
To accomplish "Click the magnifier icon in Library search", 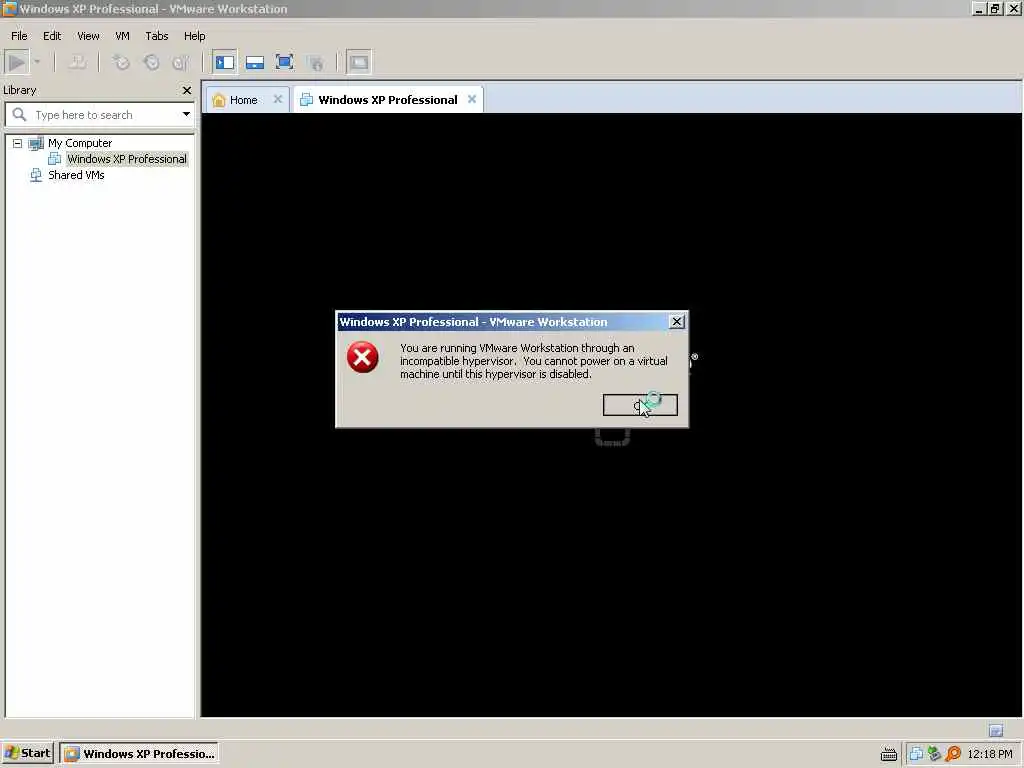I will pyautogui.click(x=20, y=115).
